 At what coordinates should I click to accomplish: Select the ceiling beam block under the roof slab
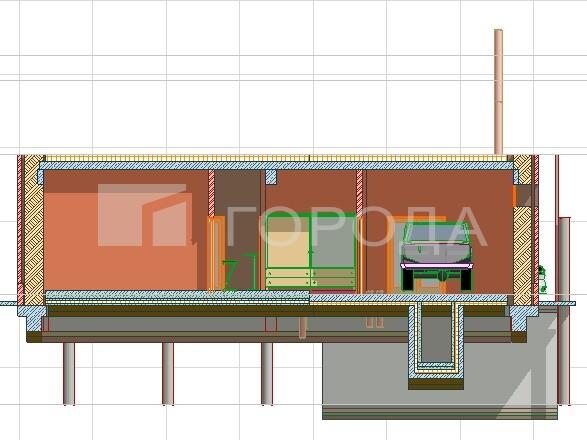(271, 177)
